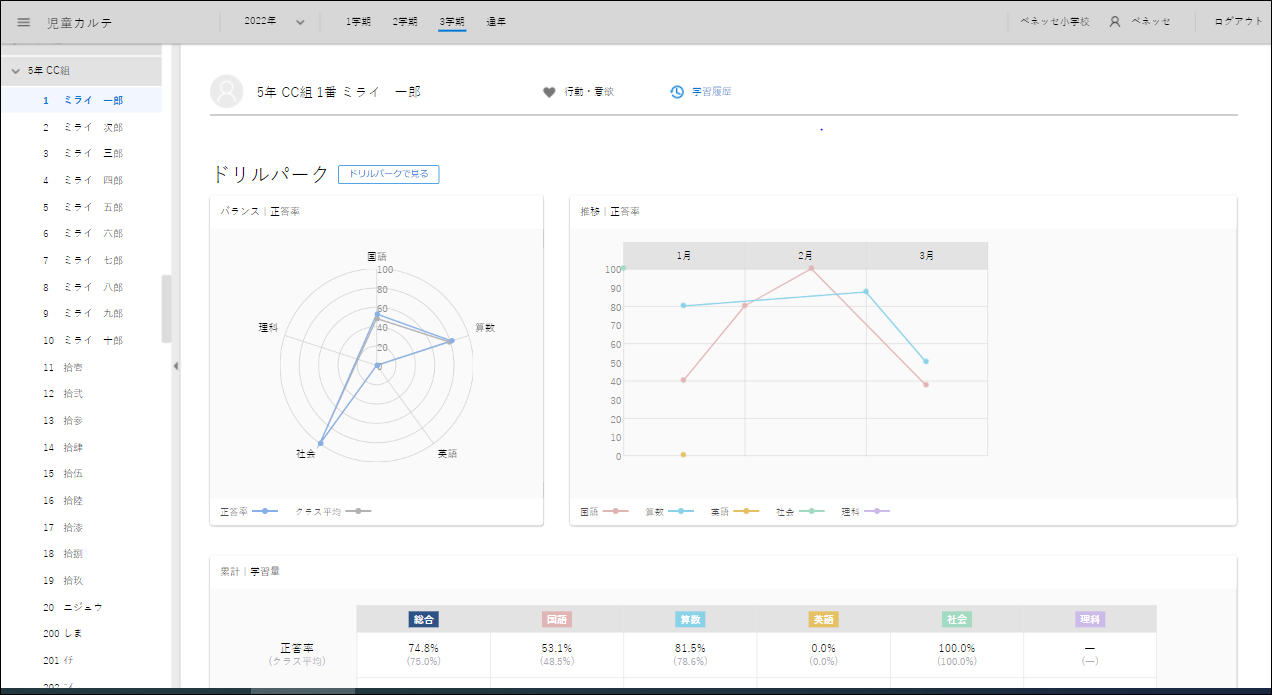Click the student avatar profile icon

(x=227, y=91)
